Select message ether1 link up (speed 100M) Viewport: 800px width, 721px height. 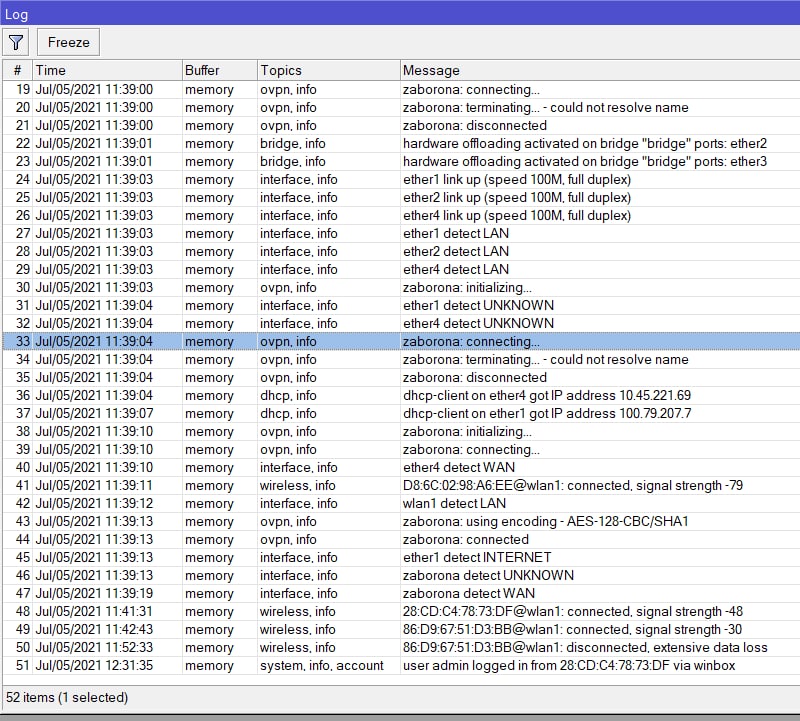coord(517,180)
